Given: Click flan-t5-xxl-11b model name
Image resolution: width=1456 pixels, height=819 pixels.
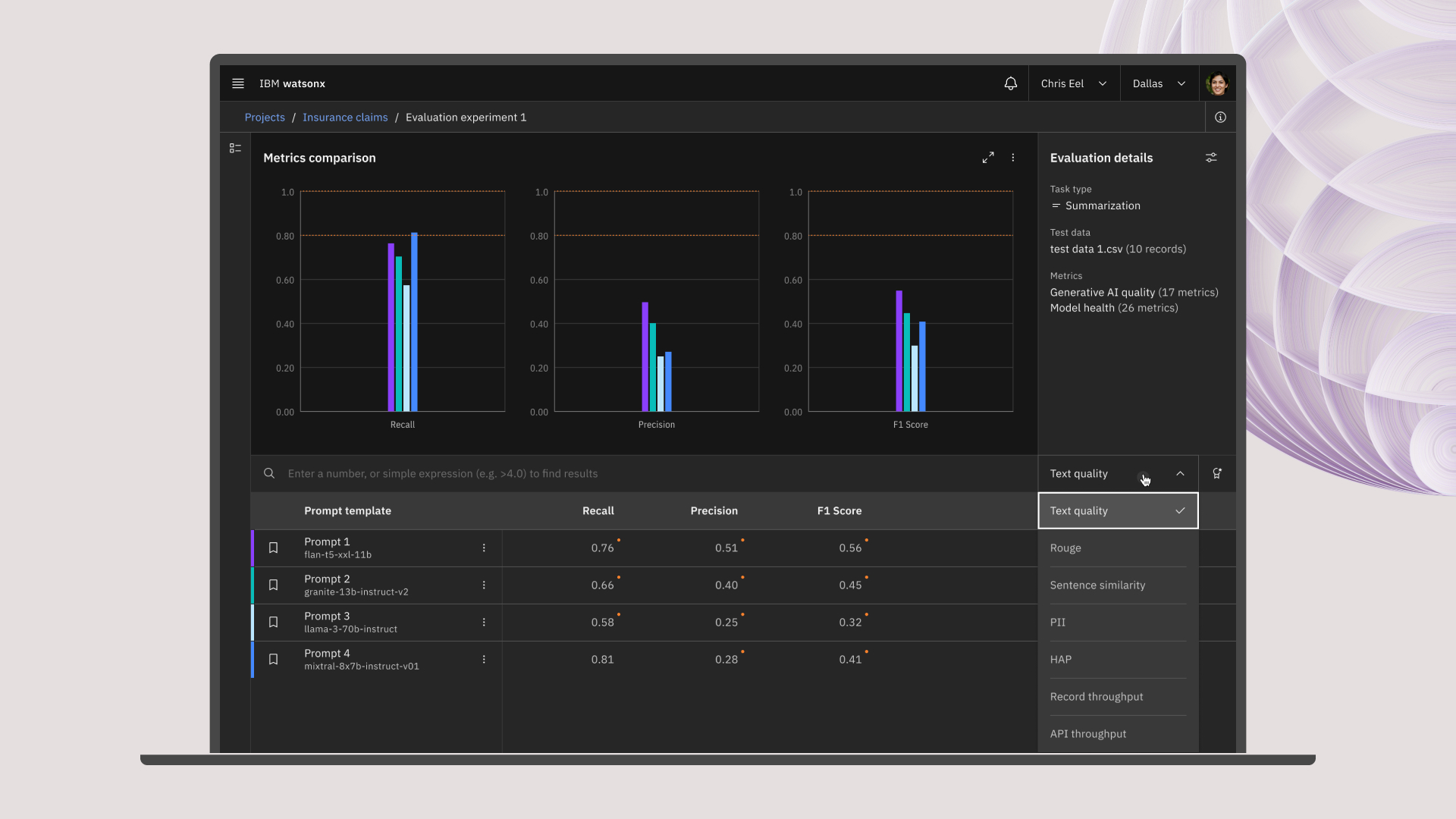Looking at the screenshot, I should 338,555.
